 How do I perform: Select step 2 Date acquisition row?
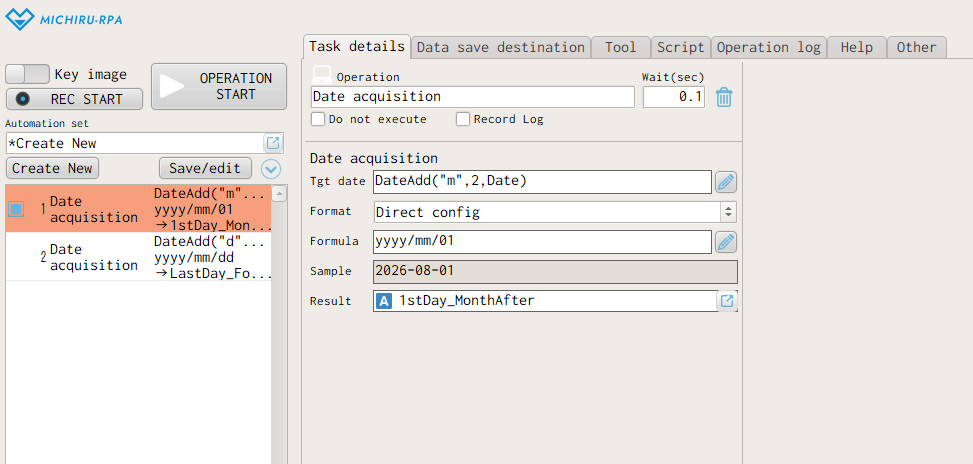[x=138, y=257]
